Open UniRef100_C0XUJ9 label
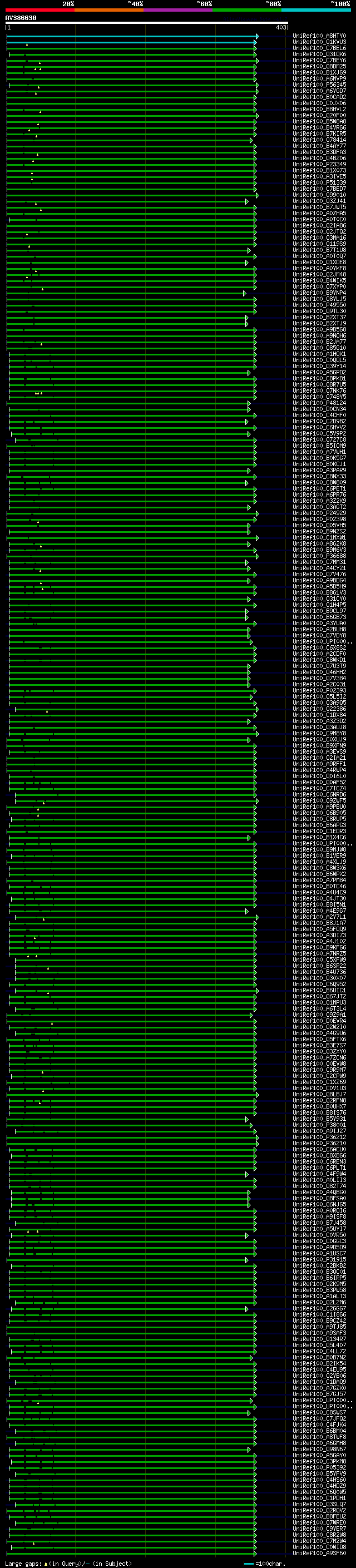This screenshot has height=1568, width=356. (319, 740)
